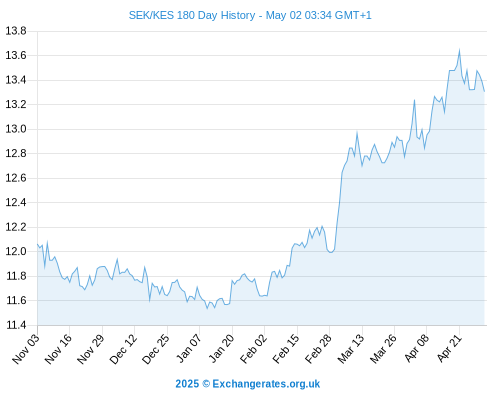The image size is (495, 400).
Task: Click the 13.8 y-axis value label
Action: [x=16, y=31]
